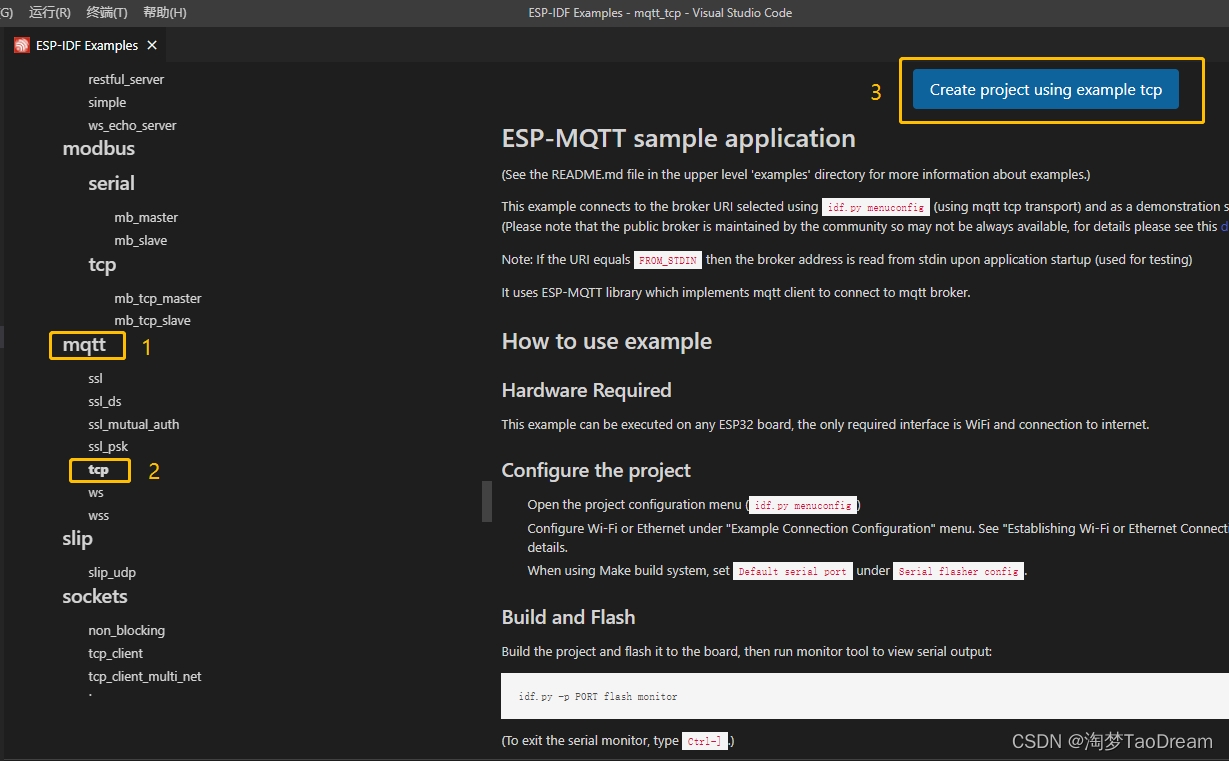Jump to the serial subcategory heading

pos(111,183)
